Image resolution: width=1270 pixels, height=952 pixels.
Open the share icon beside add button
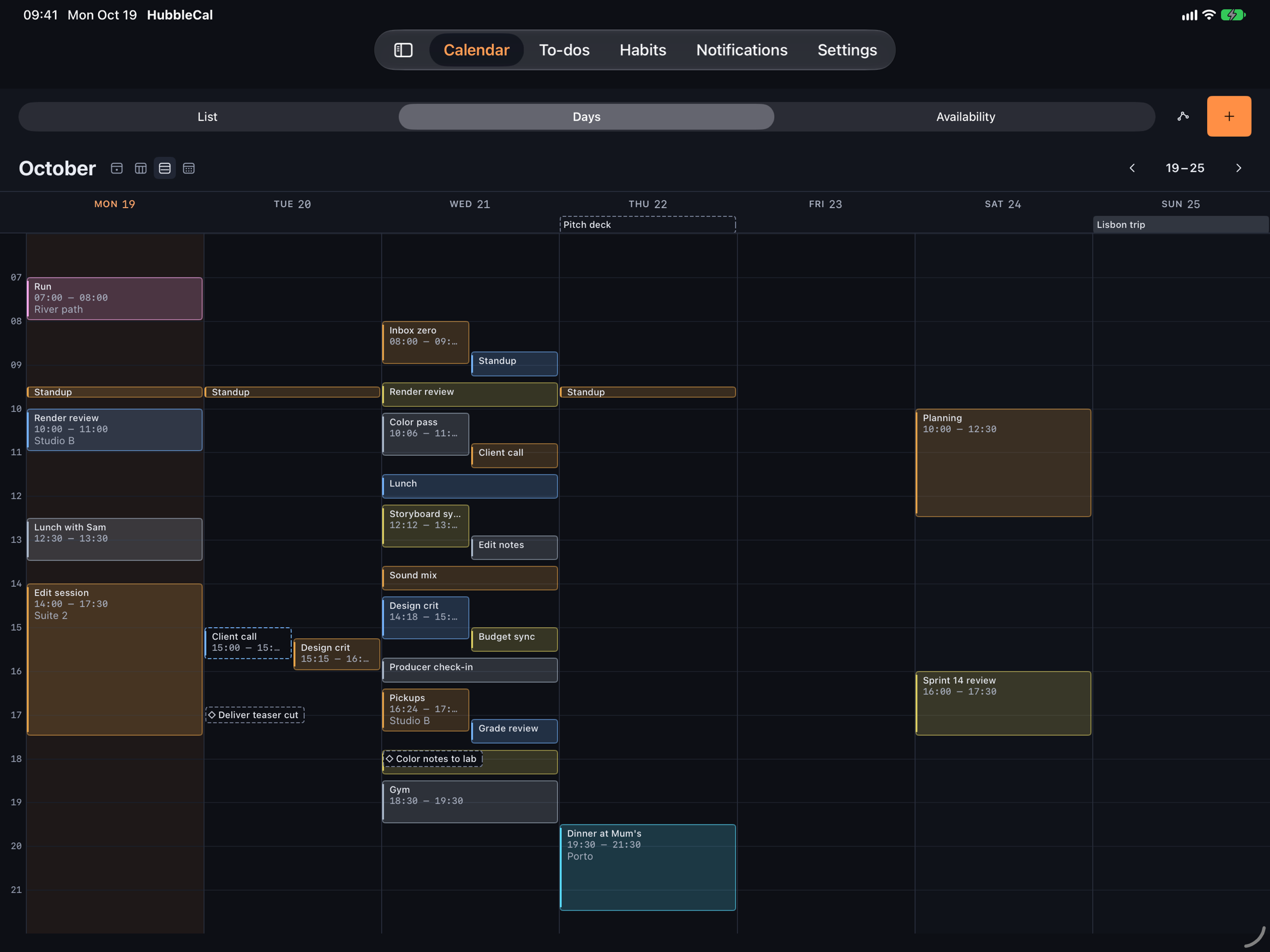pyautogui.click(x=1183, y=117)
